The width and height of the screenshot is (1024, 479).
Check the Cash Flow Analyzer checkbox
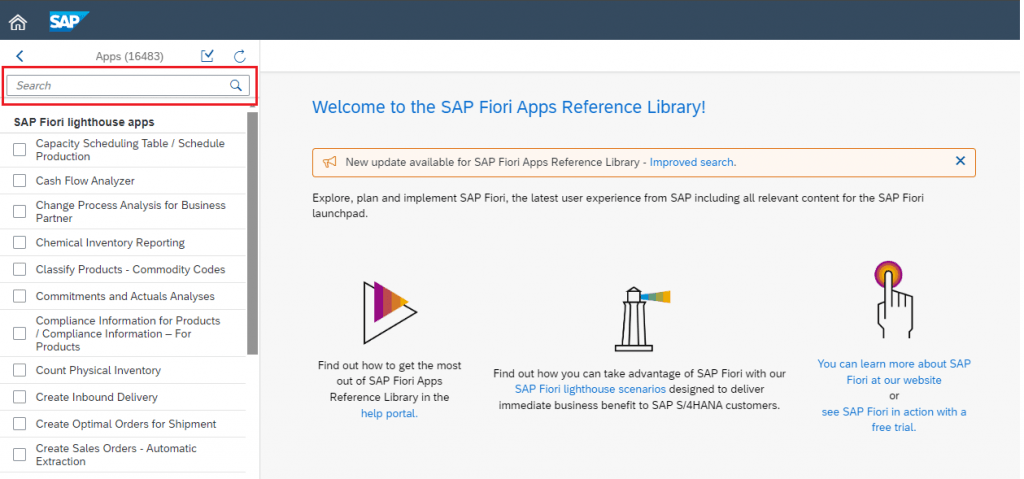pos(20,180)
